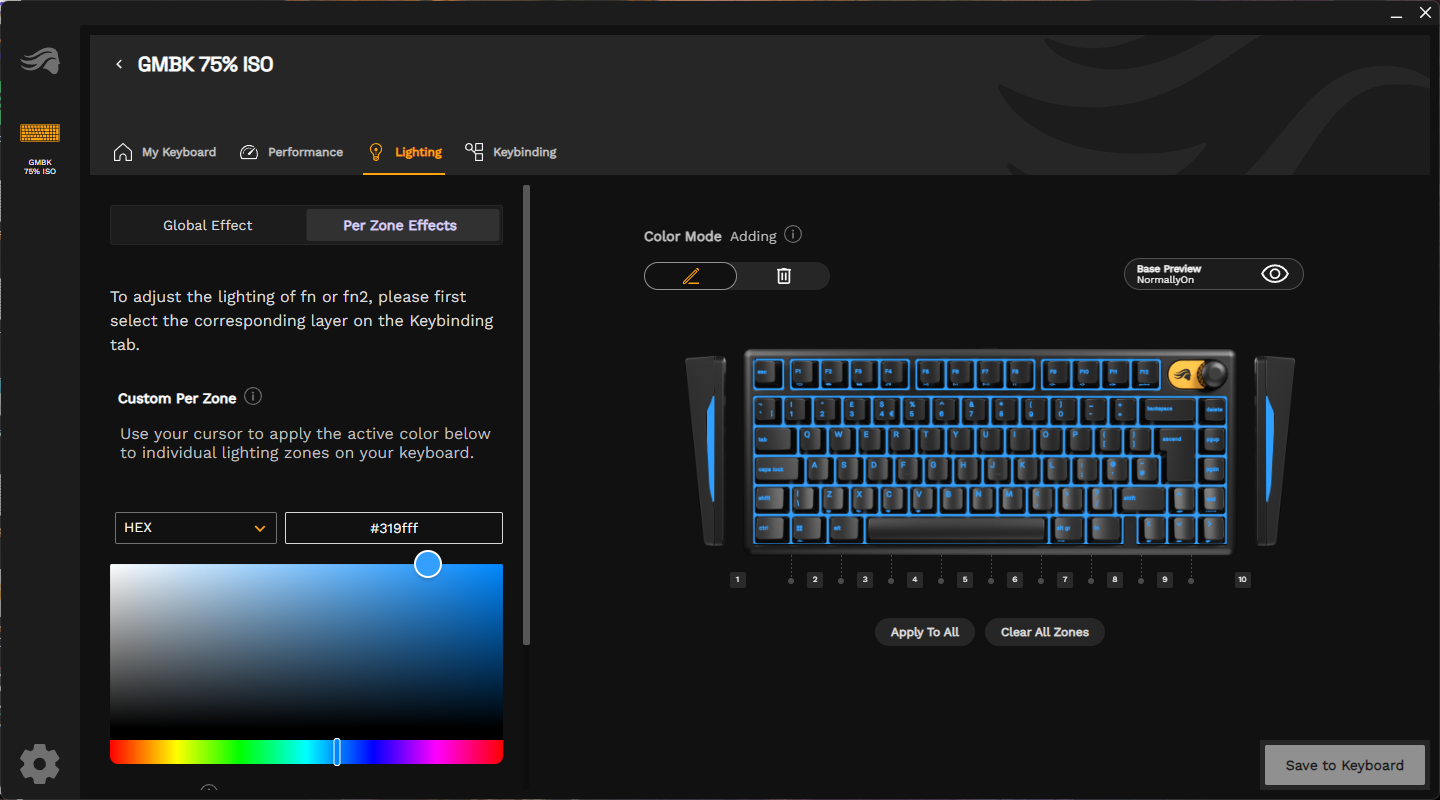
Task: Click the Glorious logo in the sidebar
Action: point(40,60)
